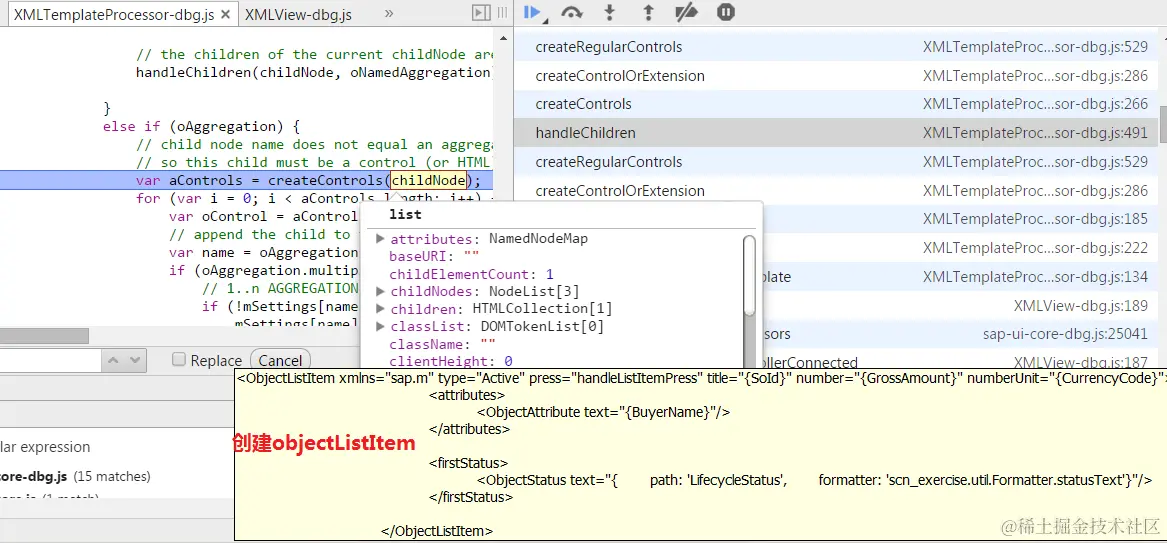Expand attributes: NamedNodeMap property
Screen dimensions: 1167x543
point(380,239)
